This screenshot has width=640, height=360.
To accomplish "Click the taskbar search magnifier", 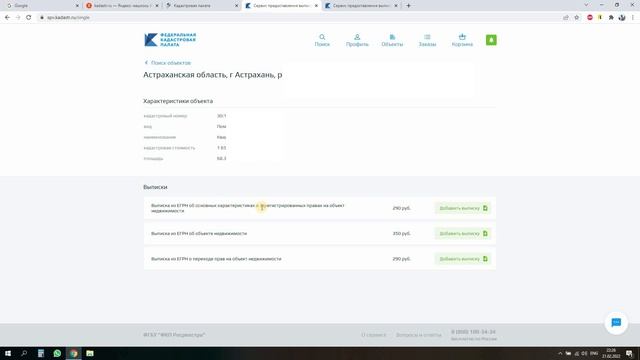I will (24, 353).
